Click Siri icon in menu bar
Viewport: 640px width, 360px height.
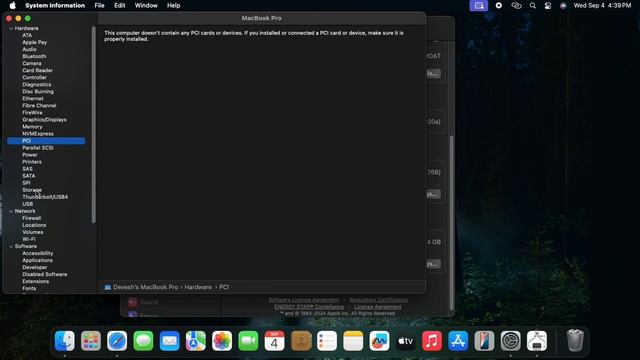(x=563, y=5)
